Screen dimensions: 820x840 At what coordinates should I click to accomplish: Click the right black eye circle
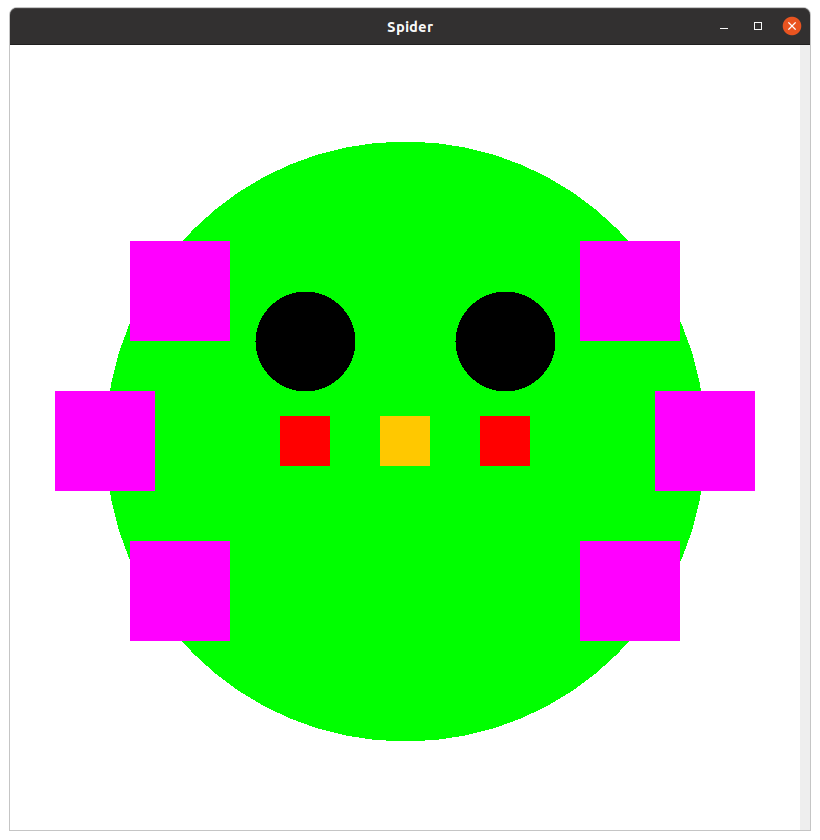[x=505, y=341]
